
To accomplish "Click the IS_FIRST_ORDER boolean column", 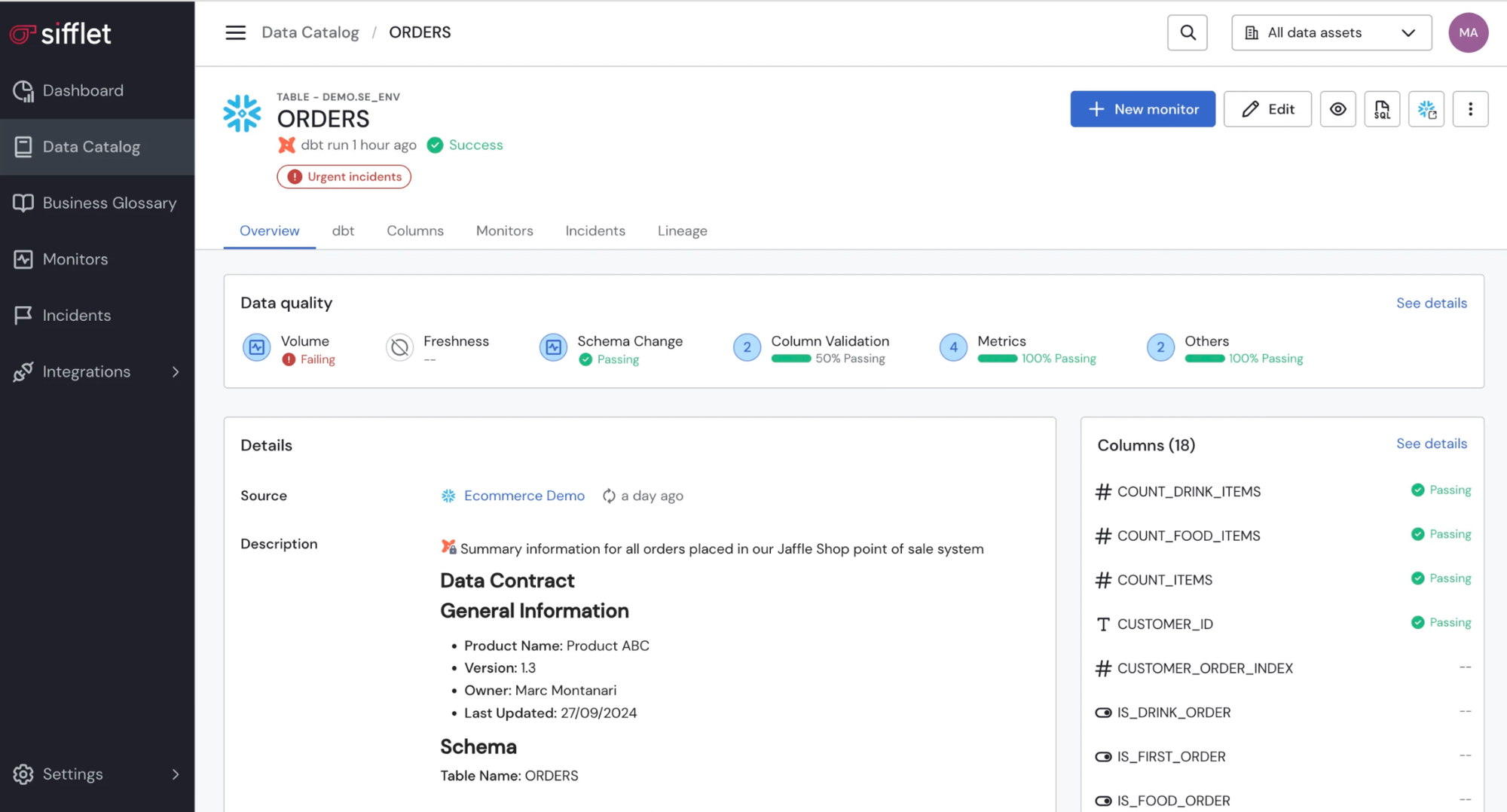I will (1170, 756).
